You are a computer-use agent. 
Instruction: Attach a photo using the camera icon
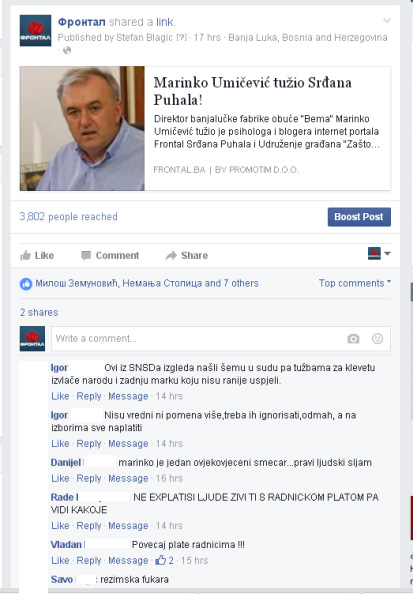click(x=353, y=339)
